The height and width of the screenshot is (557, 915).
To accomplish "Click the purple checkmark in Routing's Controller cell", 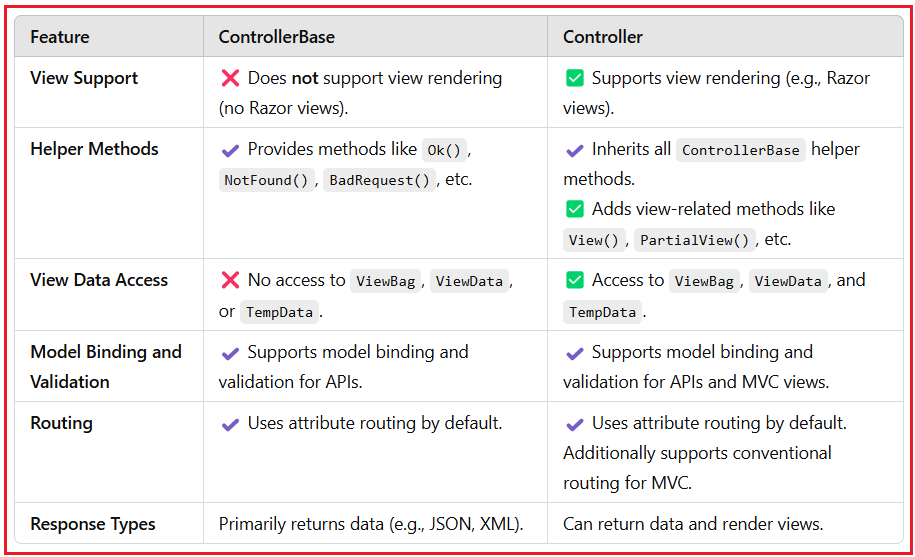I will click(574, 424).
